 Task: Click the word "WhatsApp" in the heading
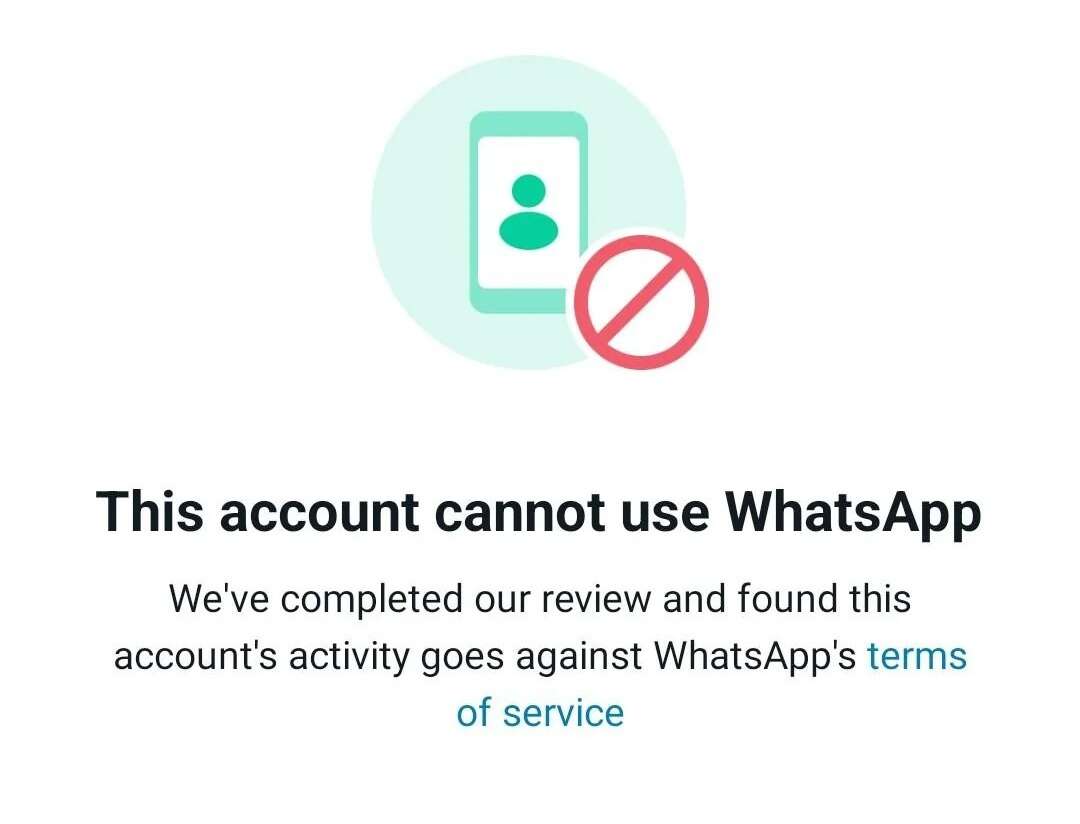point(854,512)
